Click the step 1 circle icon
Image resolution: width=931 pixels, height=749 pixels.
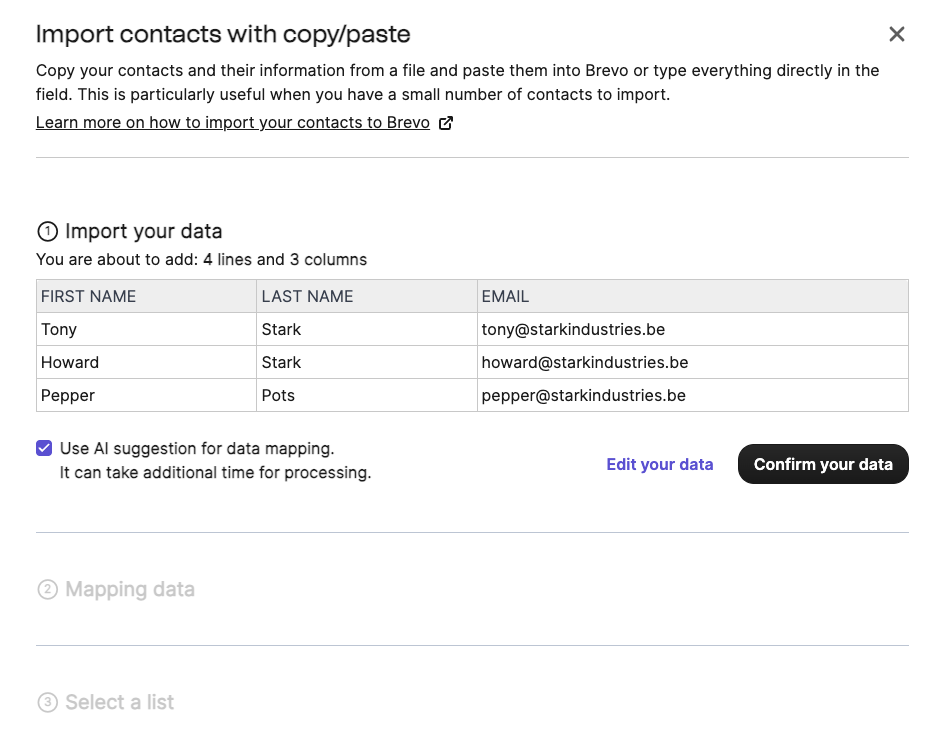[47, 232]
